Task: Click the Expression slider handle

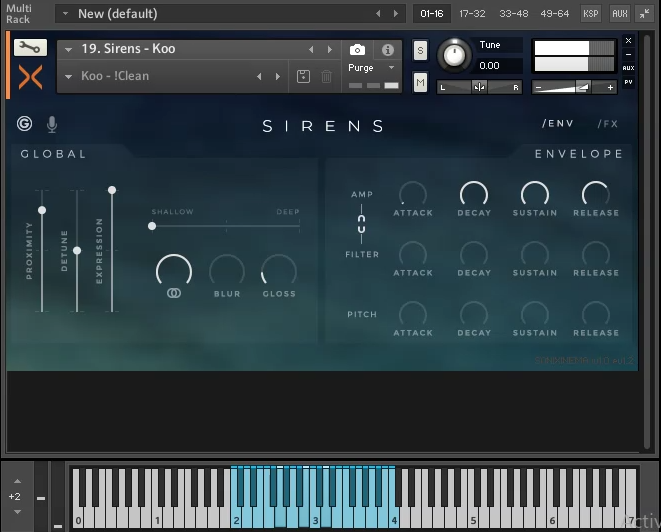Action: [112, 190]
